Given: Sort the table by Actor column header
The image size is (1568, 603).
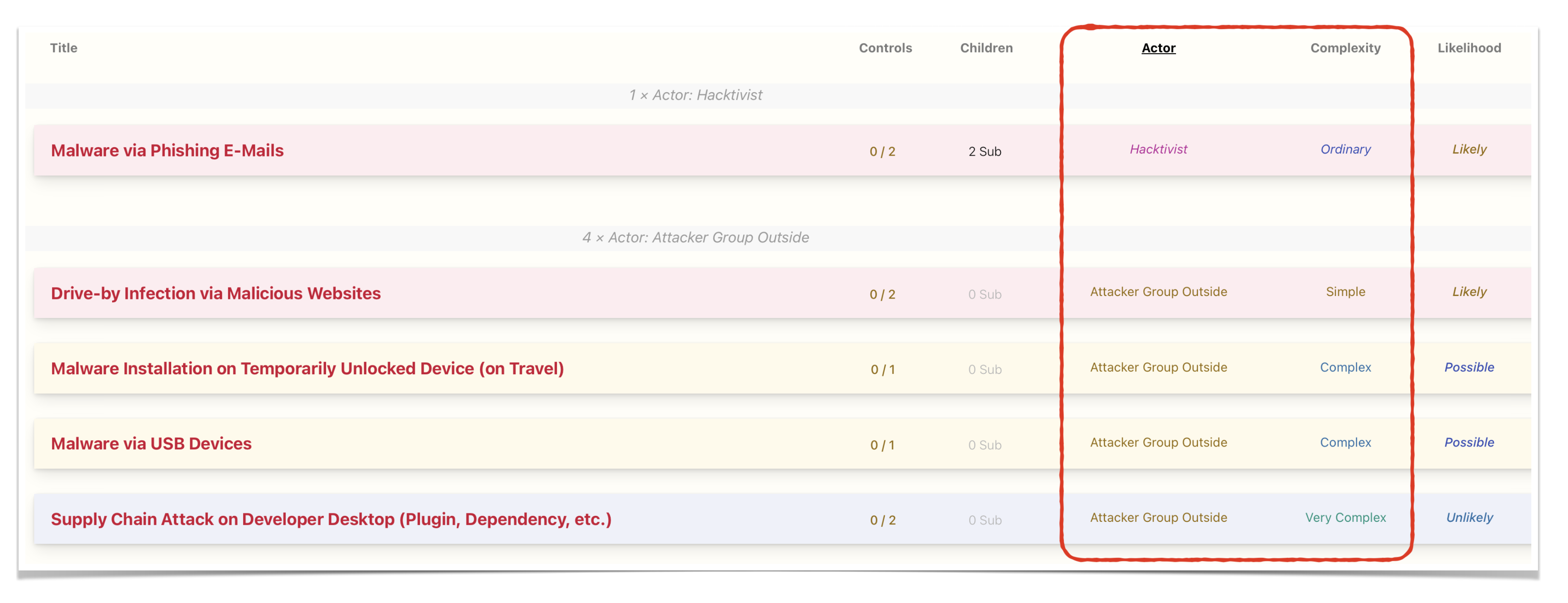Looking at the screenshot, I should 1158,48.
